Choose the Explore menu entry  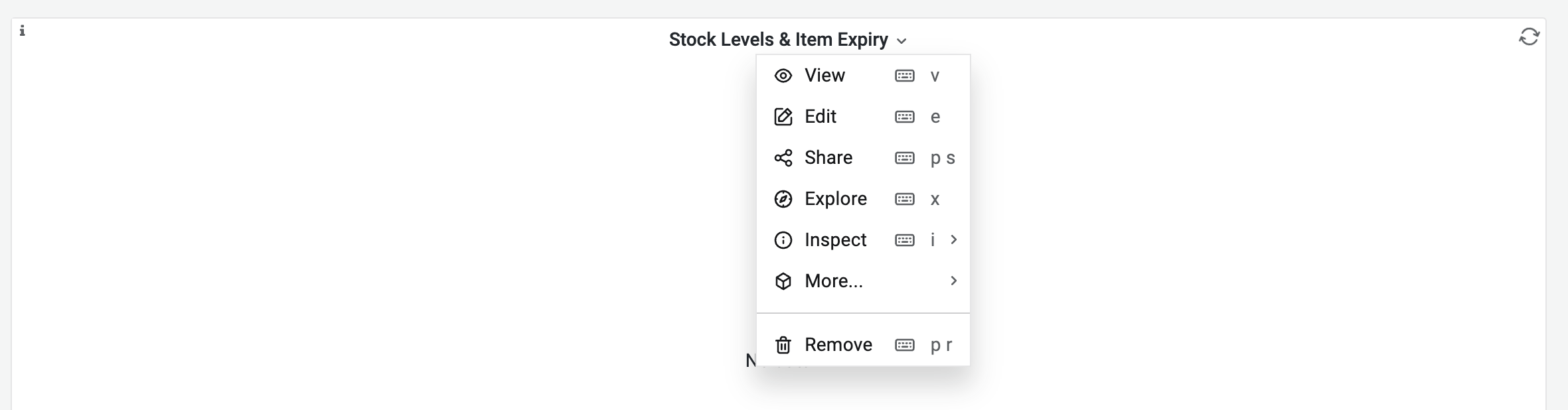835,199
